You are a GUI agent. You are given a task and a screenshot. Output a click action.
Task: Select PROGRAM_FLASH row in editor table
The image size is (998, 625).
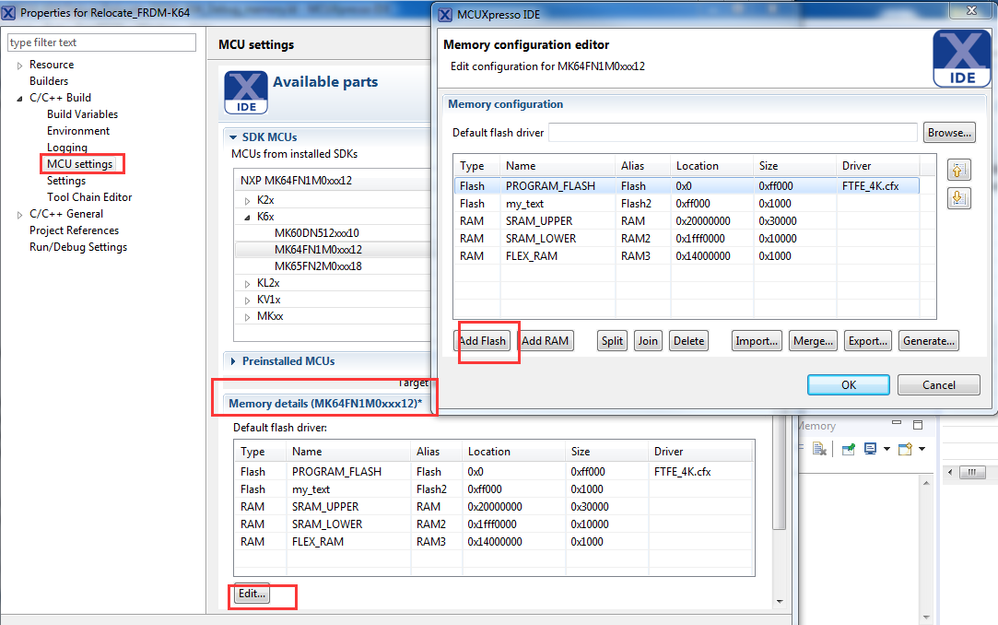[686, 186]
